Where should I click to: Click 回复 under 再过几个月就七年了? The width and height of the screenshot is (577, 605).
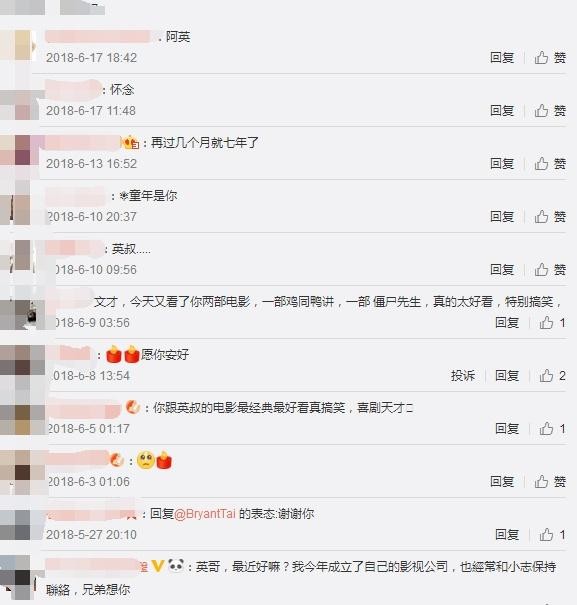pos(502,164)
